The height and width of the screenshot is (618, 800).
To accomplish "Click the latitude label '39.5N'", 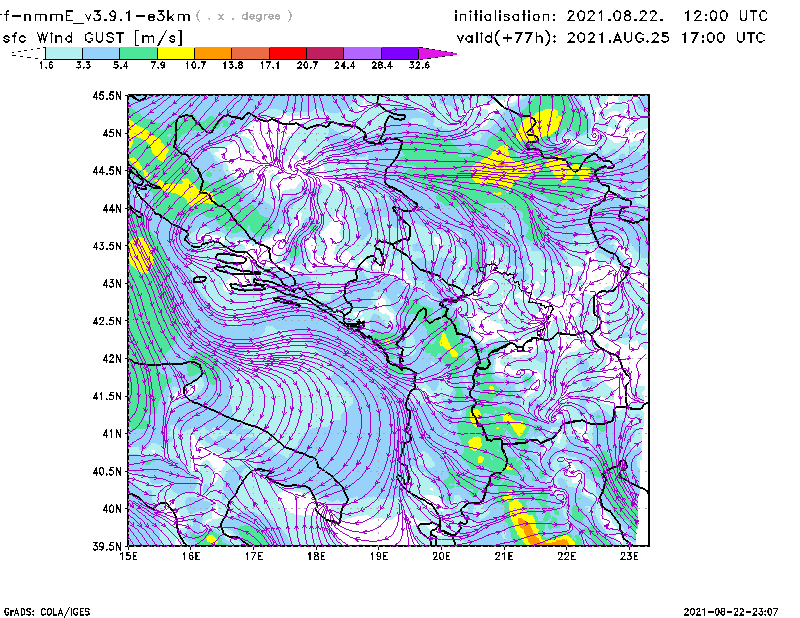I will (x=107, y=546).
